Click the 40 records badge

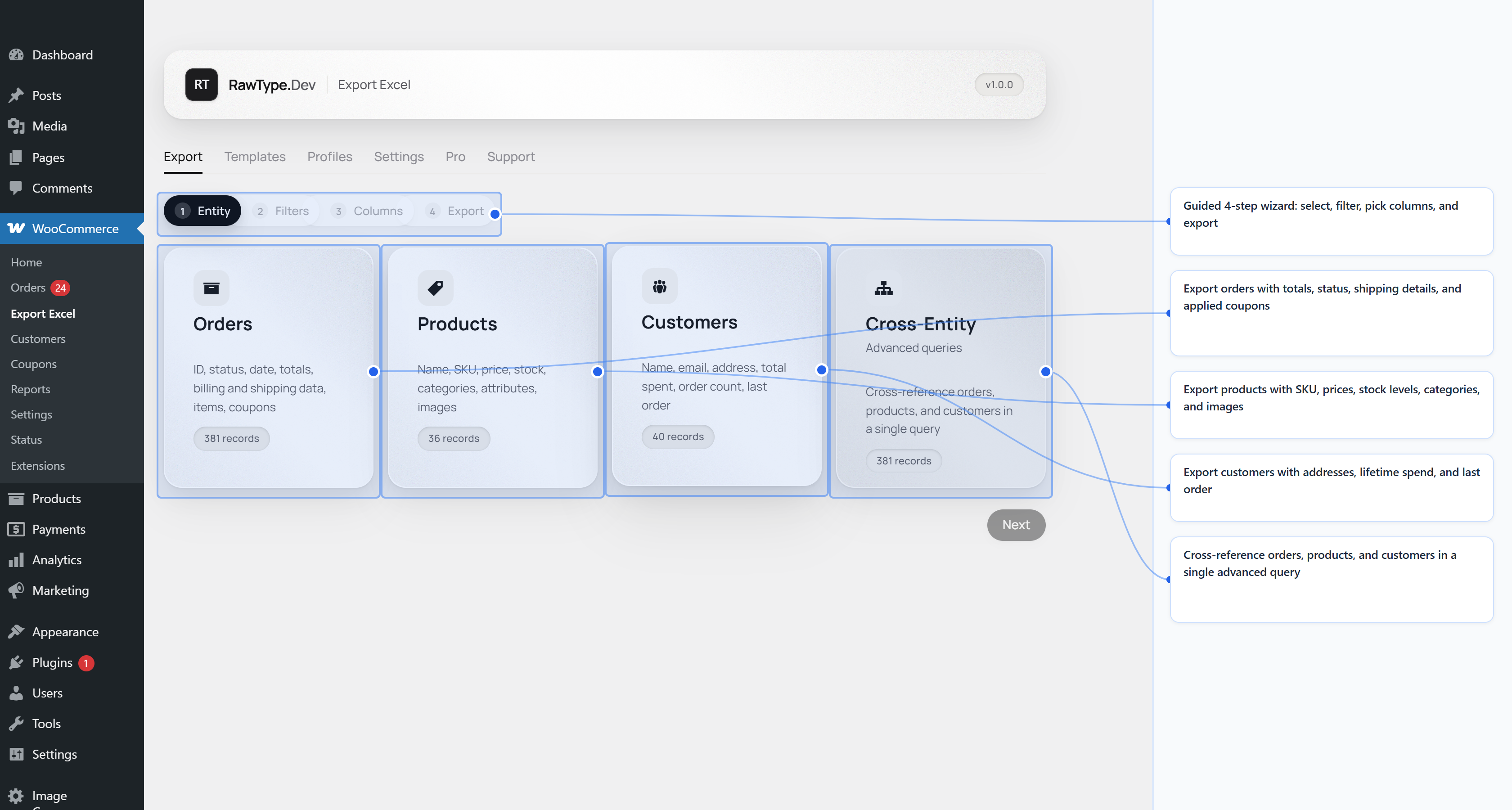tap(678, 436)
